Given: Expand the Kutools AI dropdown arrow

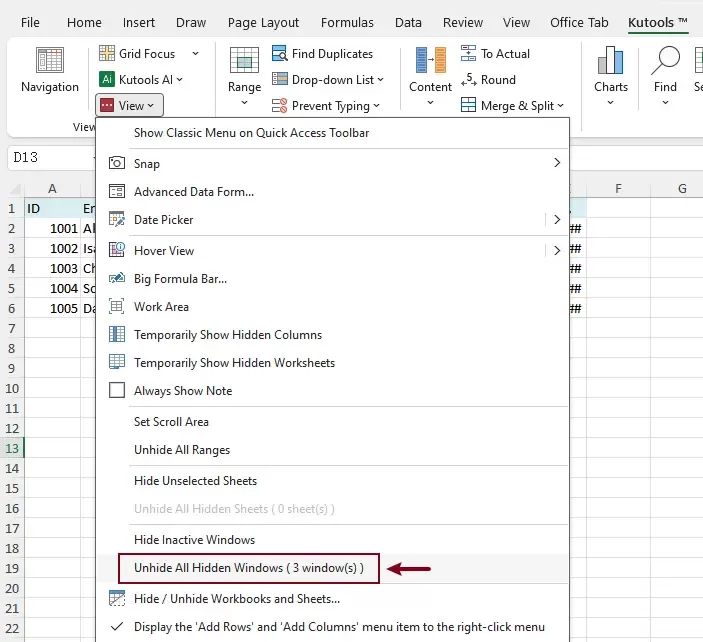Looking at the screenshot, I should [x=180, y=80].
